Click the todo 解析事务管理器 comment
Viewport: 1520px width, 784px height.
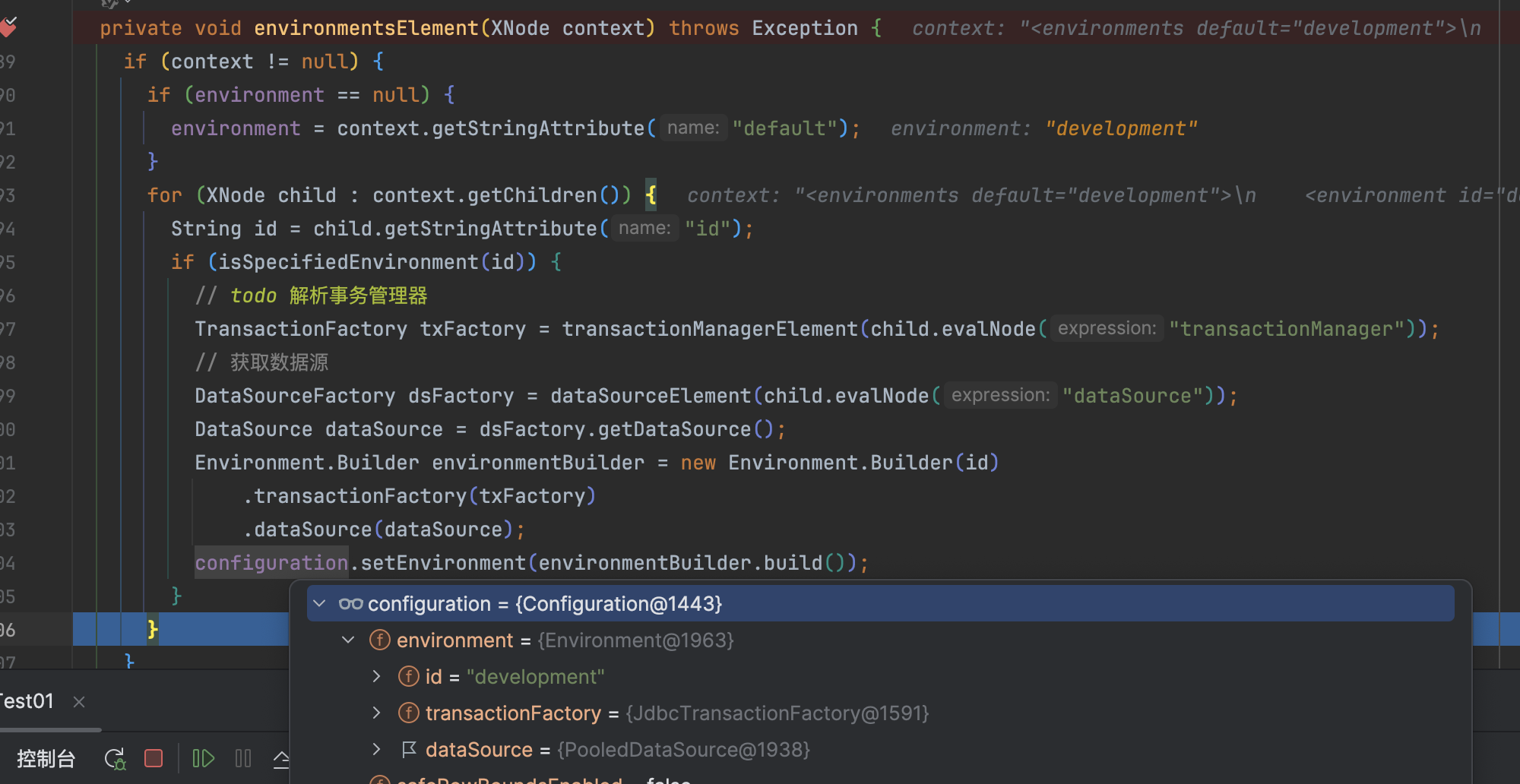pyautogui.click(x=312, y=296)
